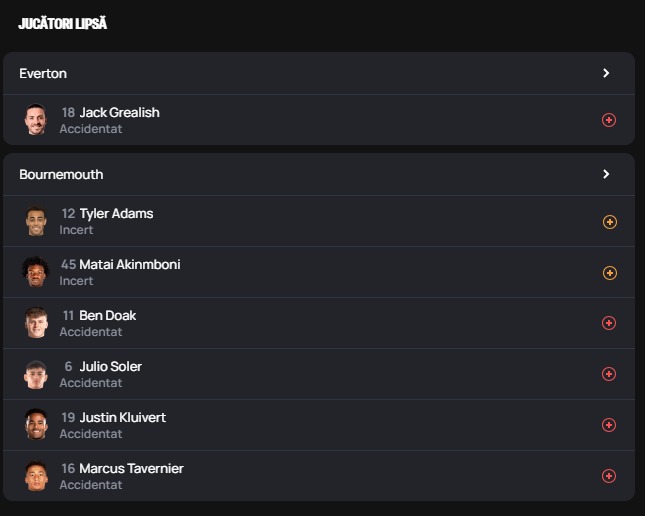Click the orange doubtful icon for Tyler Adams
The image size is (645, 516).
coord(609,222)
